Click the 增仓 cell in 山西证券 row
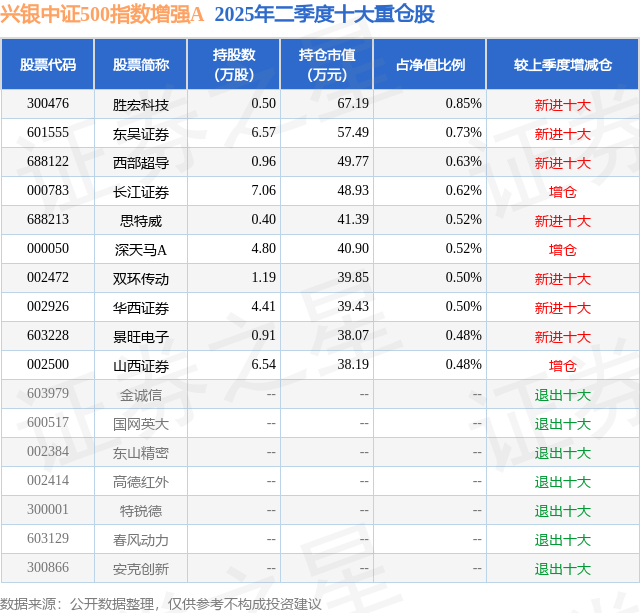This screenshot has width=640, height=613. tap(562, 366)
